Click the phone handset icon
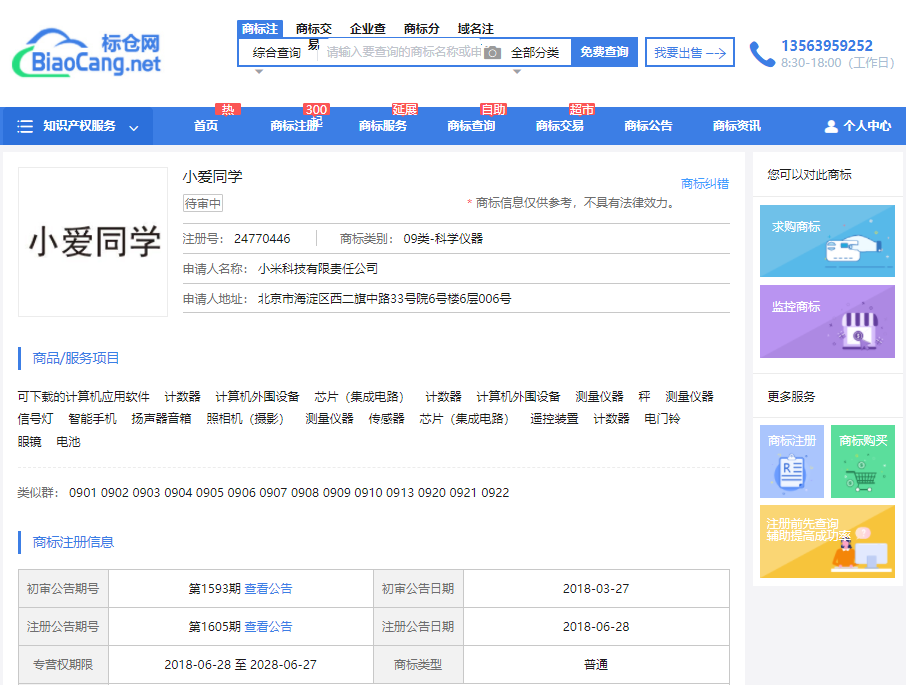The image size is (906, 685). point(762,54)
